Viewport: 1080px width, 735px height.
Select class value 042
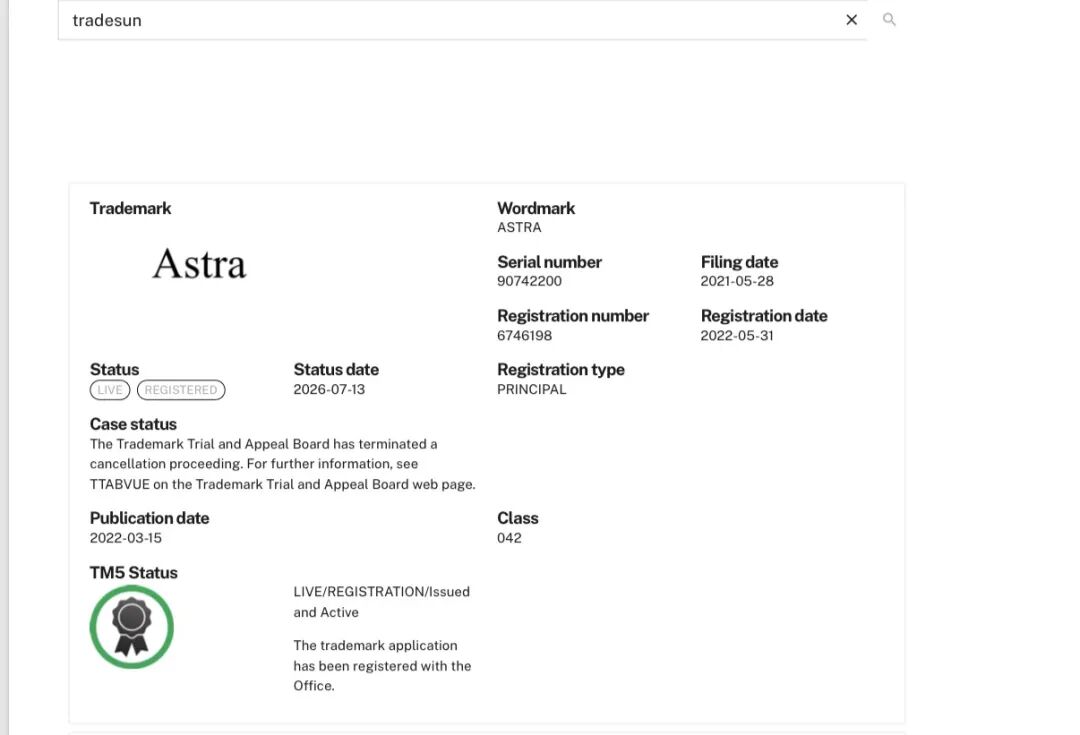click(509, 538)
